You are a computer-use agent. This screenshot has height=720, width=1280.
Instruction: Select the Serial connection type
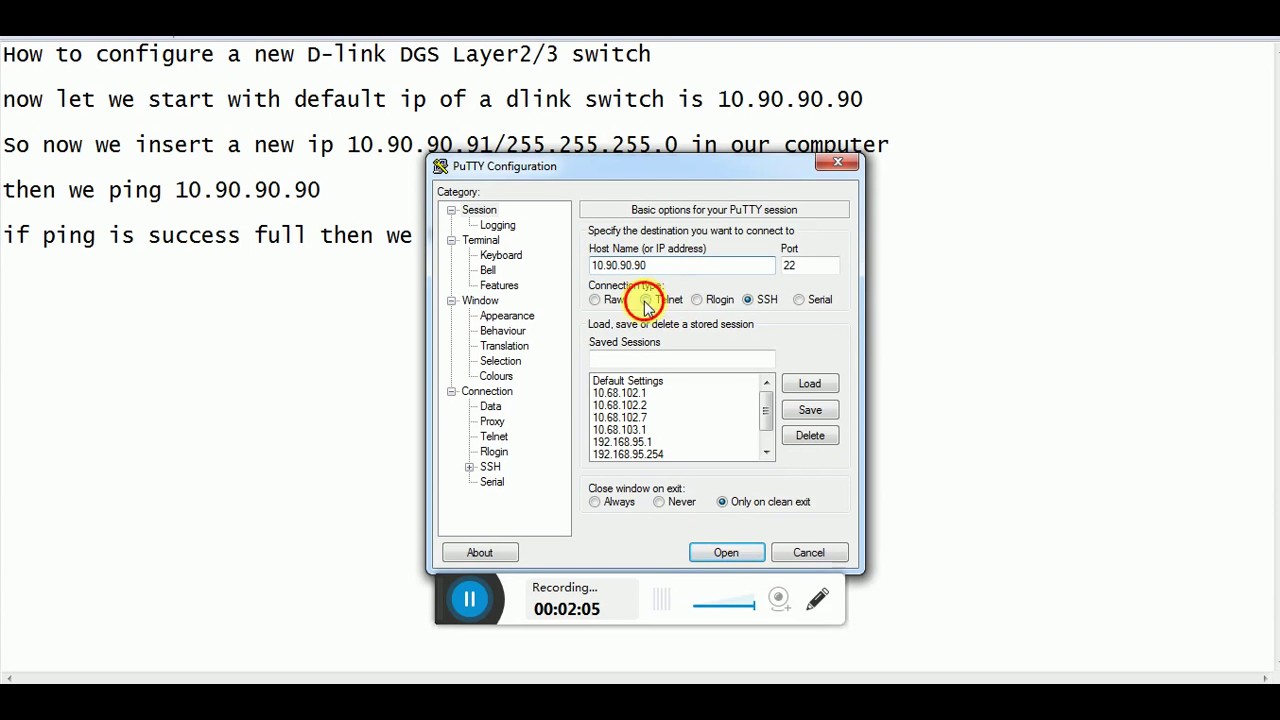pos(799,300)
